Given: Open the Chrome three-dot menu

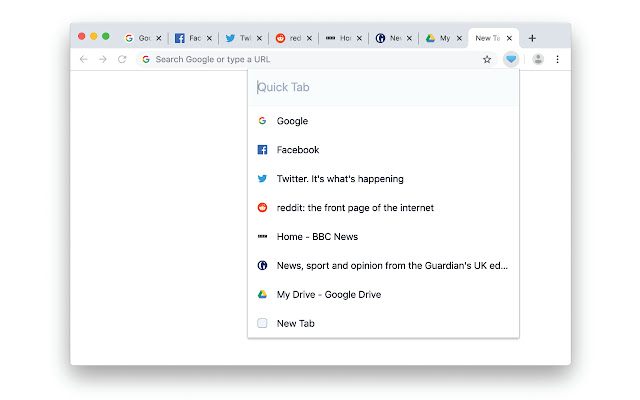Looking at the screenshot, I should click(557, 59).
